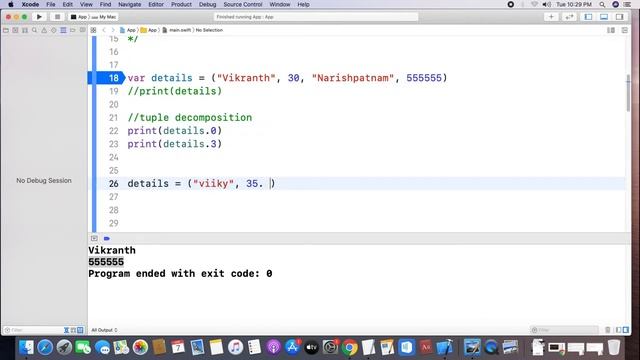Open Finder from the Dock
Image resolution: width=640 pixels, height=360 pixels.
(26, 347)
